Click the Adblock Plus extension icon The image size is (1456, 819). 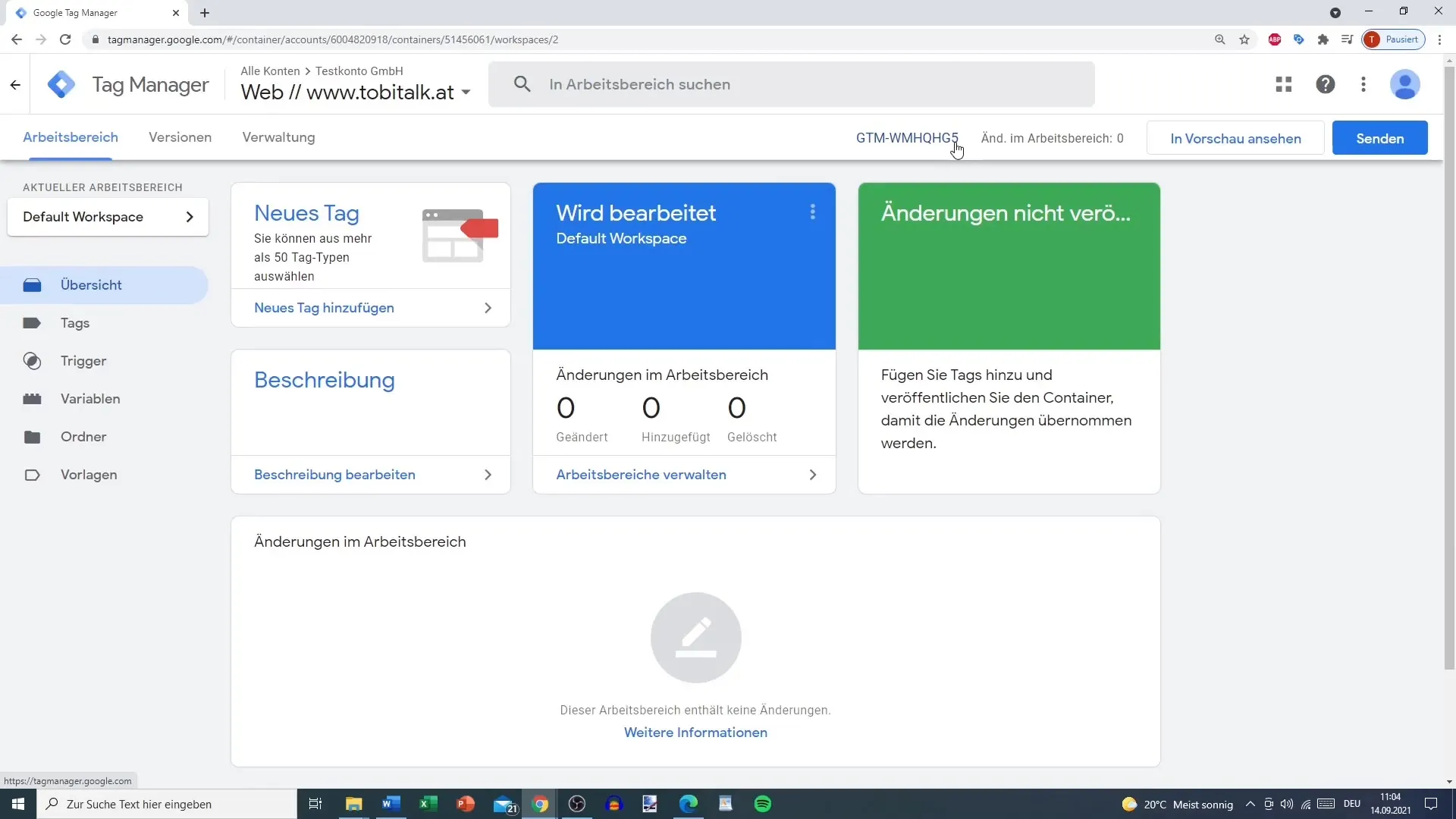pos(1275,39)
